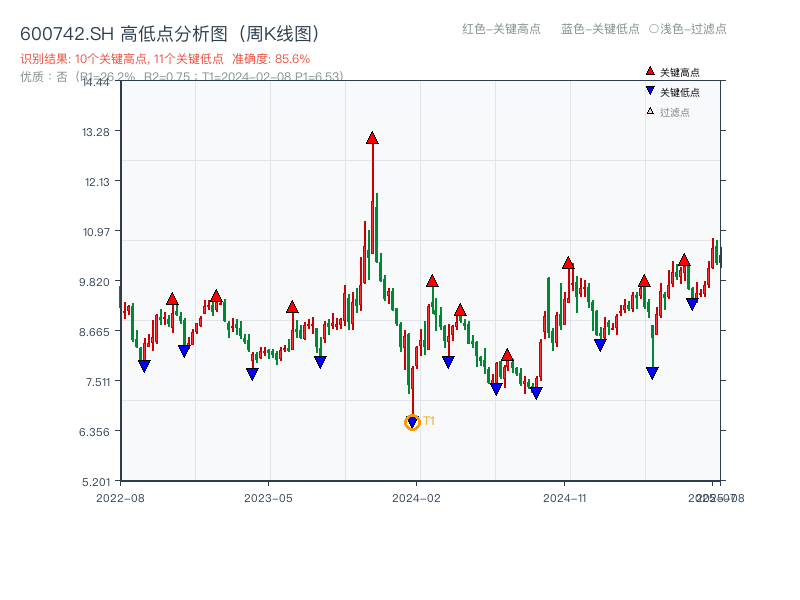Select the red high marker just after 2023-05
The image size is (800, 600).
coord(292,307)
